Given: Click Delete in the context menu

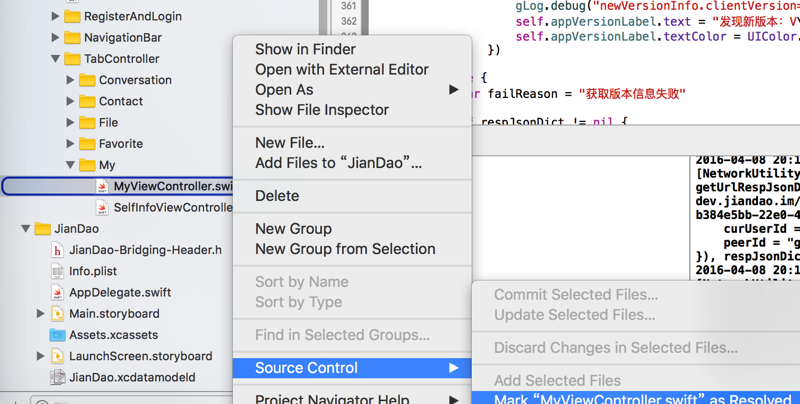Looking at the screenshot, I should click(277, 195).
